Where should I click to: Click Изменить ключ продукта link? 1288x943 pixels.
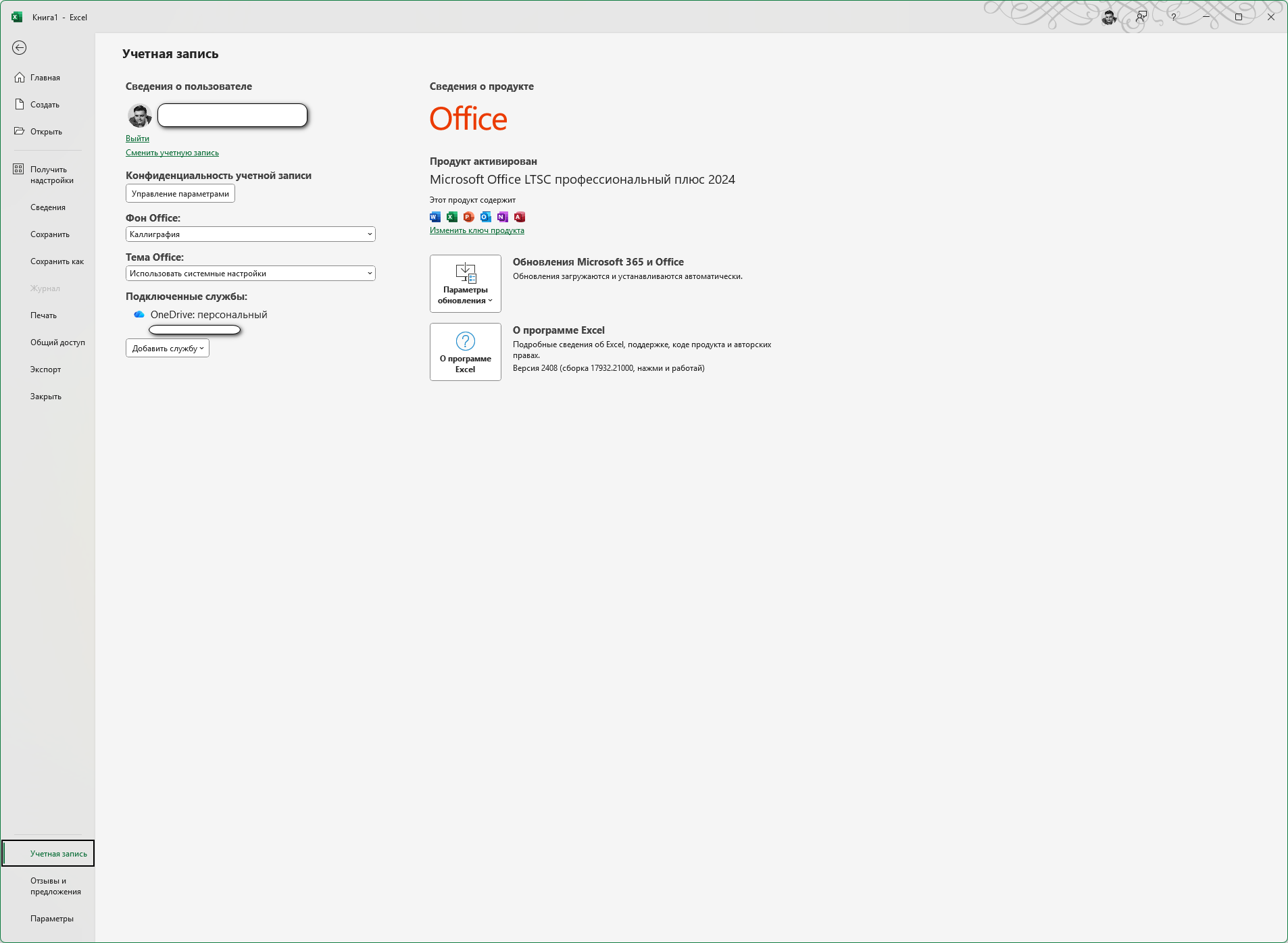[x=477, y=230]
